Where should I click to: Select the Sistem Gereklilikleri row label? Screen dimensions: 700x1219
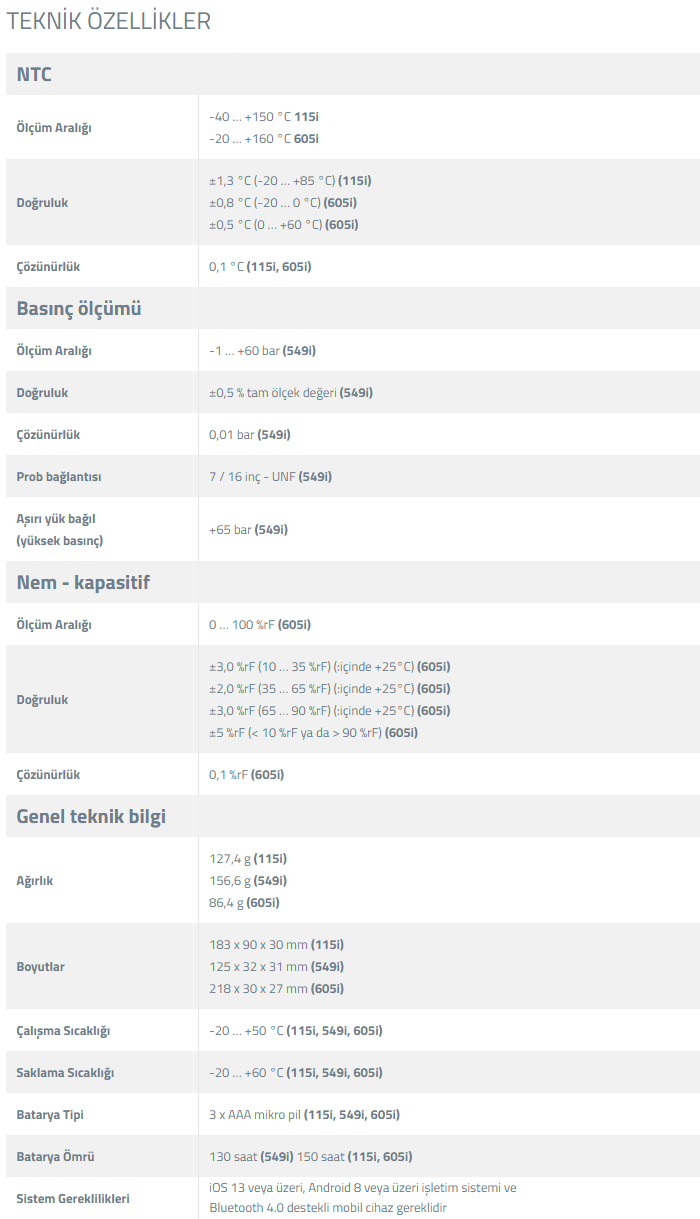point(73,1198)
